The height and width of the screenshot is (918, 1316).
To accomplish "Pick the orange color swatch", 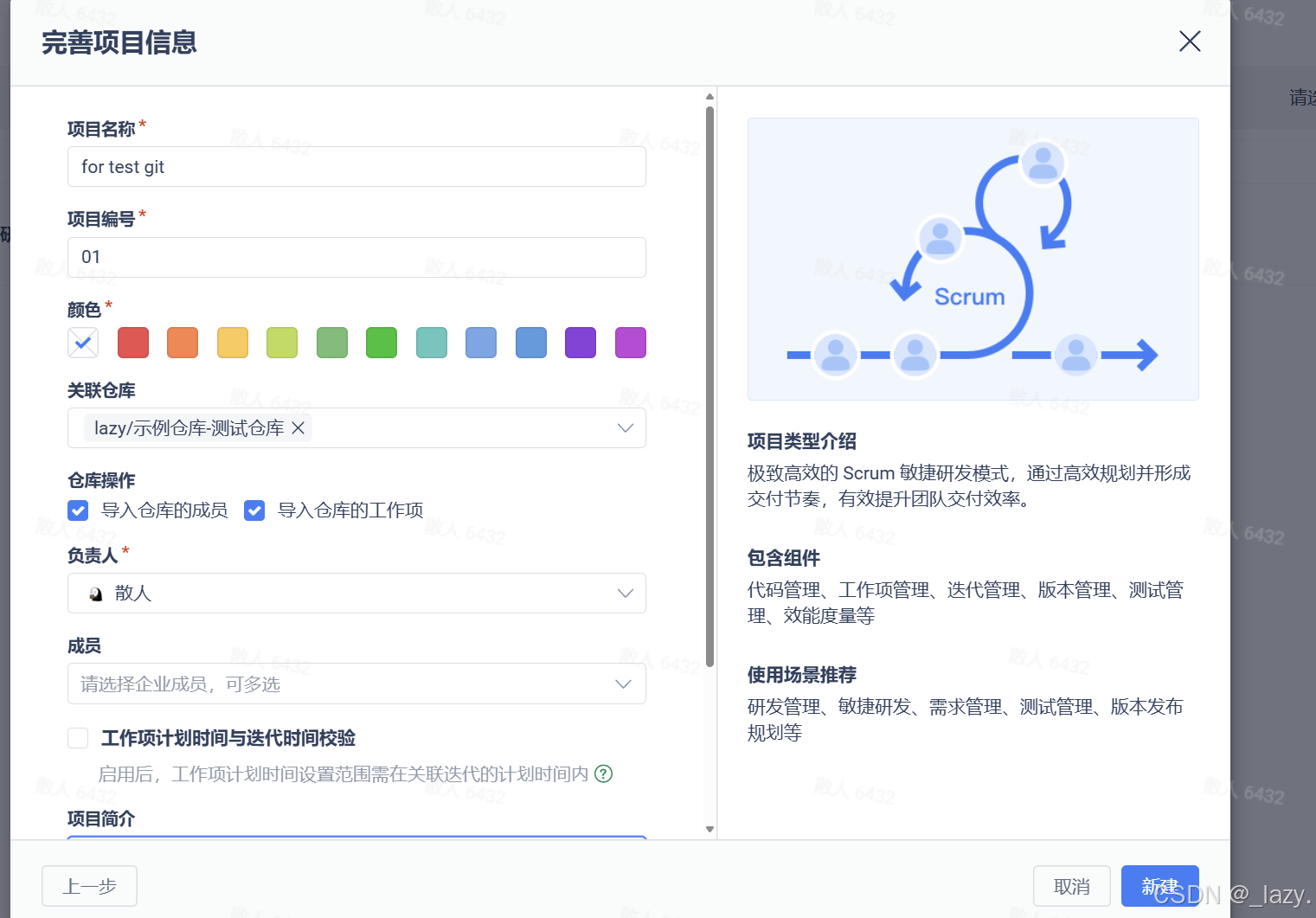I will 183,343.
